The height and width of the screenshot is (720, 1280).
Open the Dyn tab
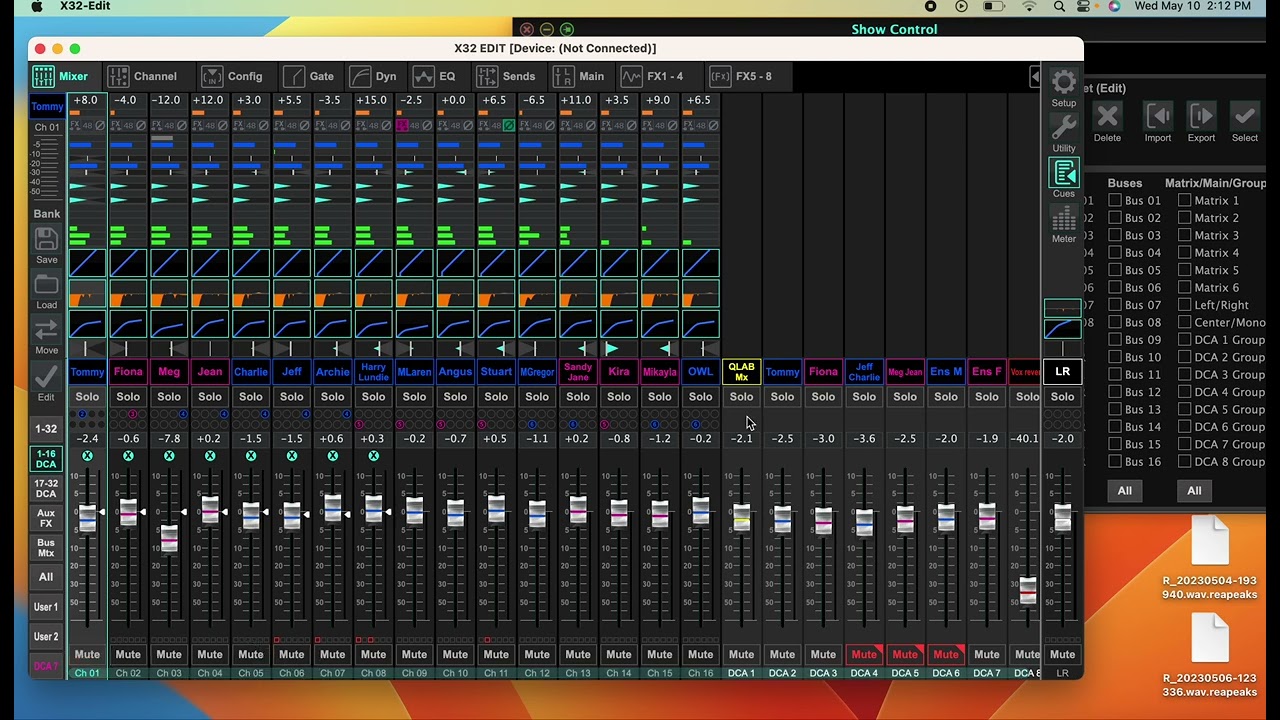coord(374,76)
